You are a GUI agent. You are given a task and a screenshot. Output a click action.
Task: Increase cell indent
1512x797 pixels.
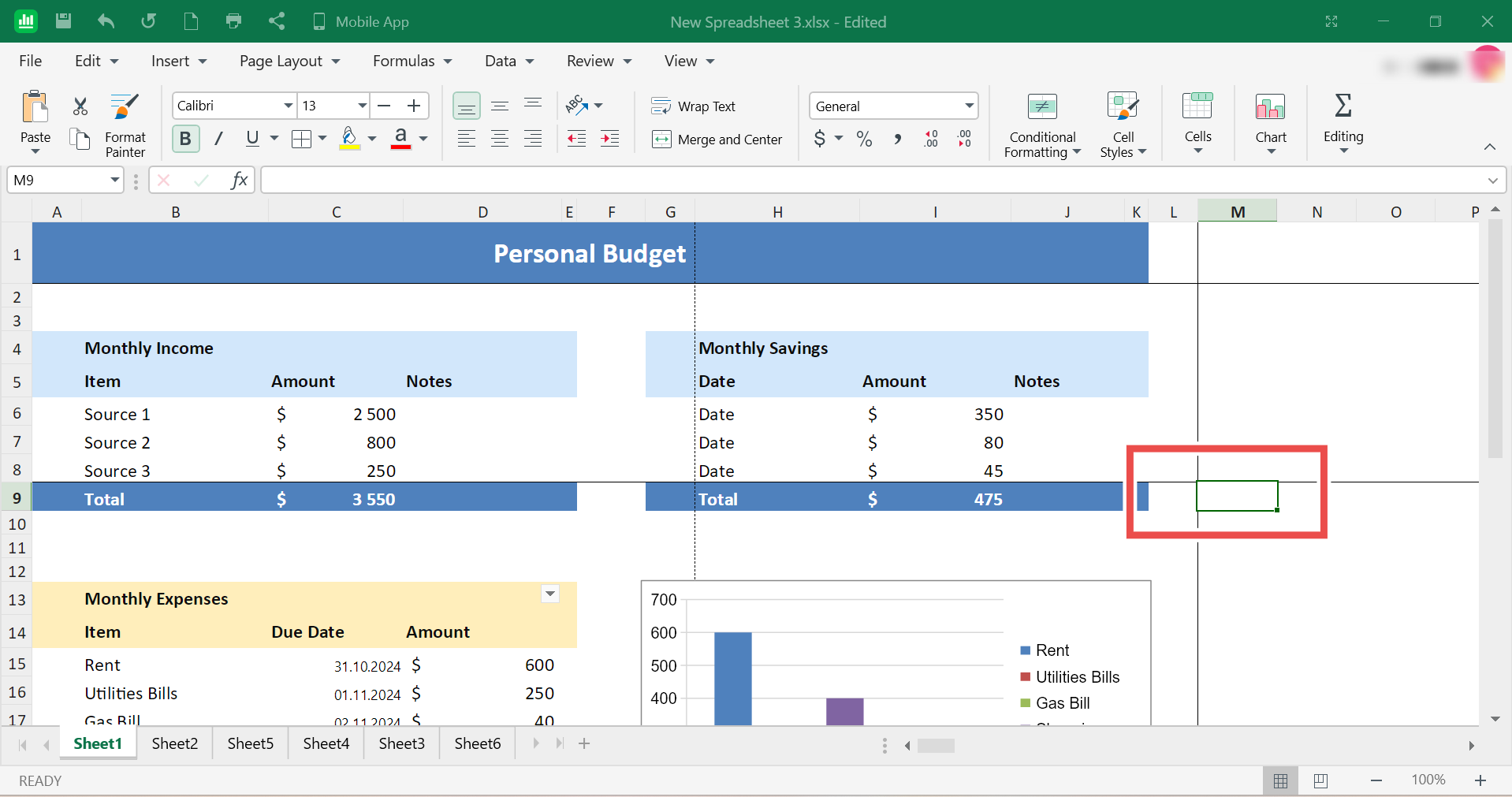point(610,140)
